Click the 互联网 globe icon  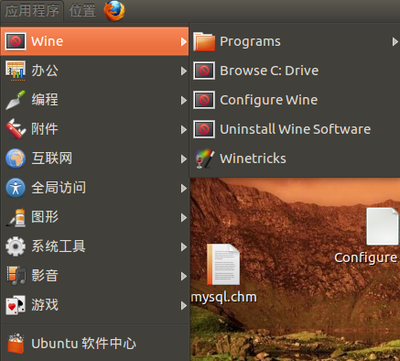tap(16, 158)
